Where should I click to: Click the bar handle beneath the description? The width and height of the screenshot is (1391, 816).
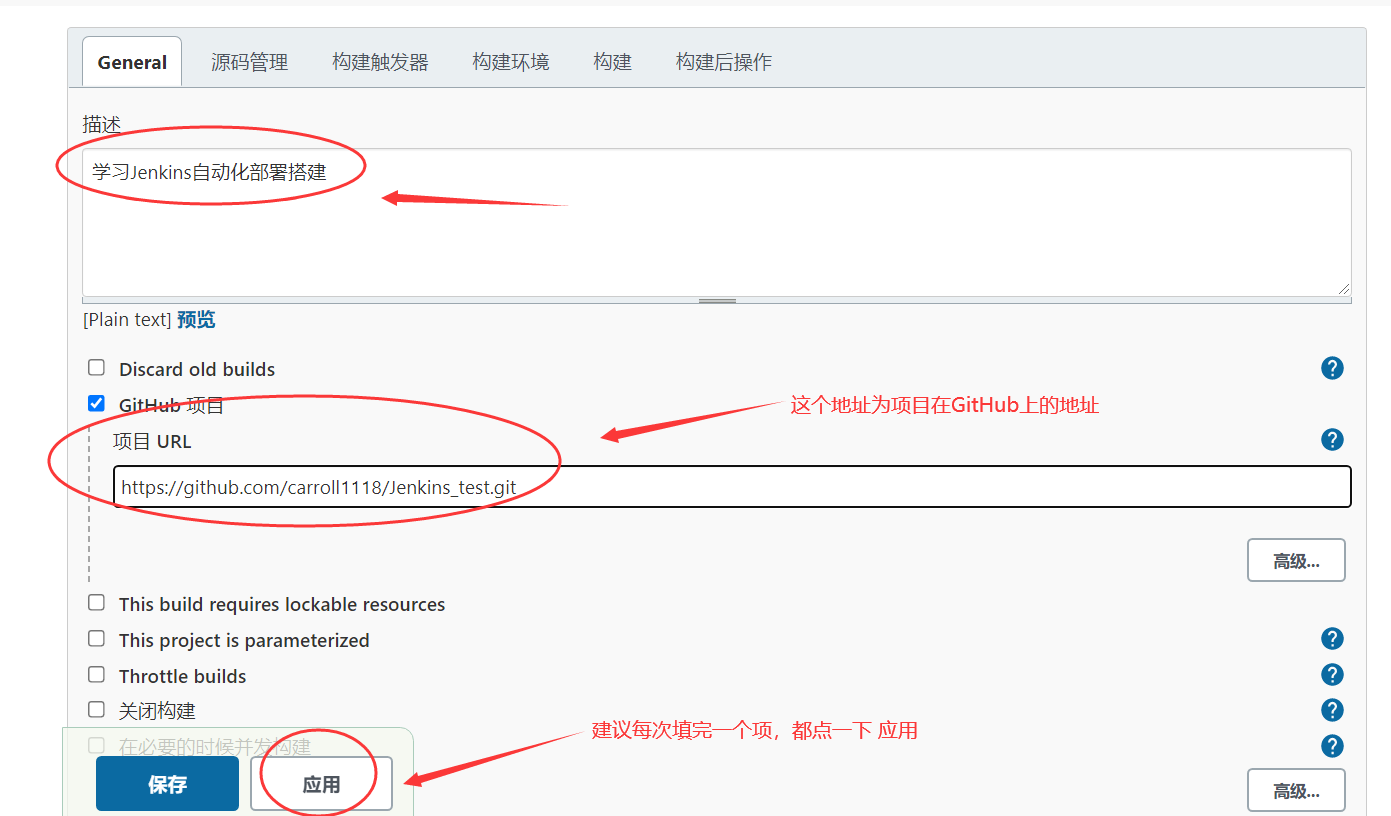[717, 300]
